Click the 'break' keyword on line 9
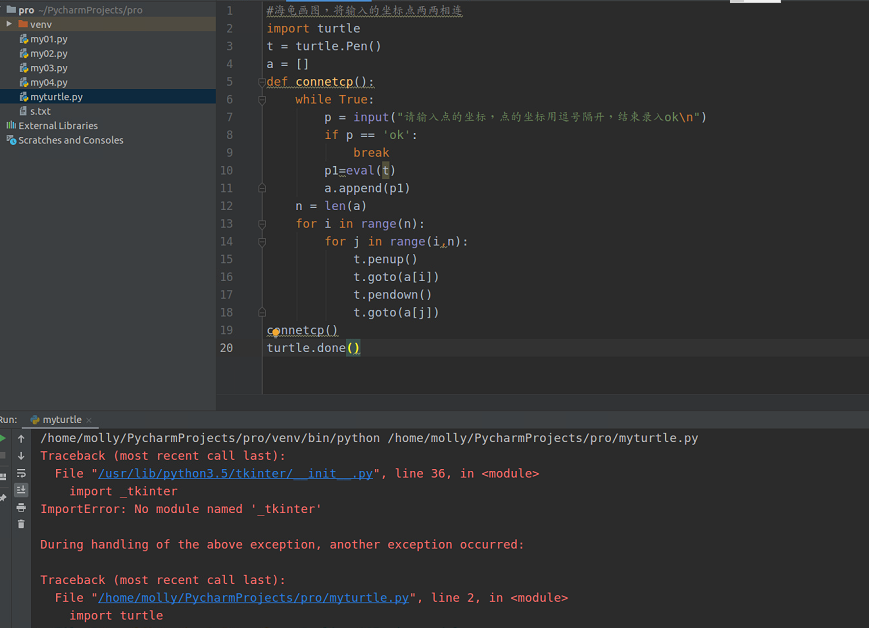Image resolution: width=869 pixels, height=628 pixels. tap(371, 152)
